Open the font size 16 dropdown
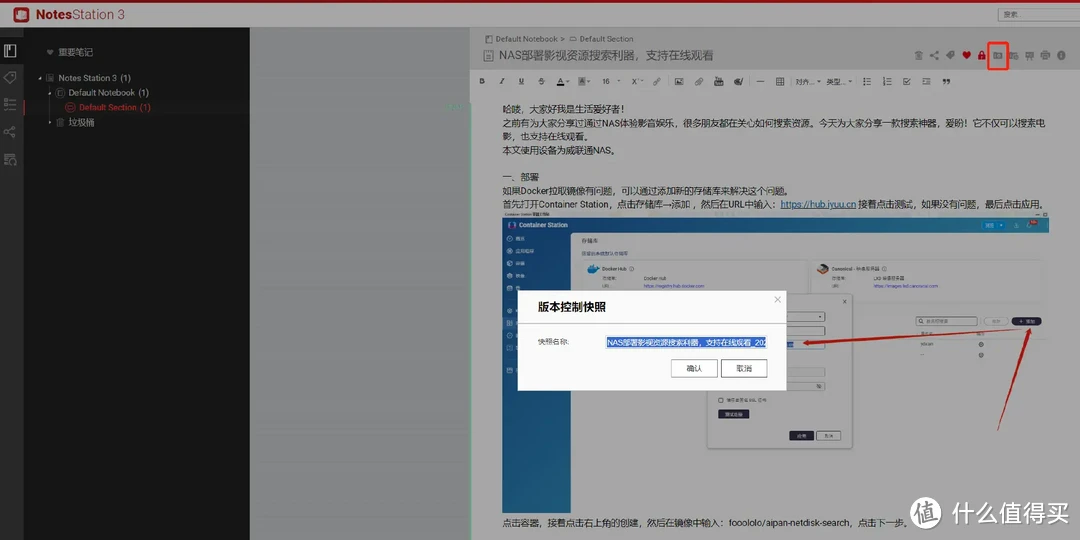 tap(611, 81)
